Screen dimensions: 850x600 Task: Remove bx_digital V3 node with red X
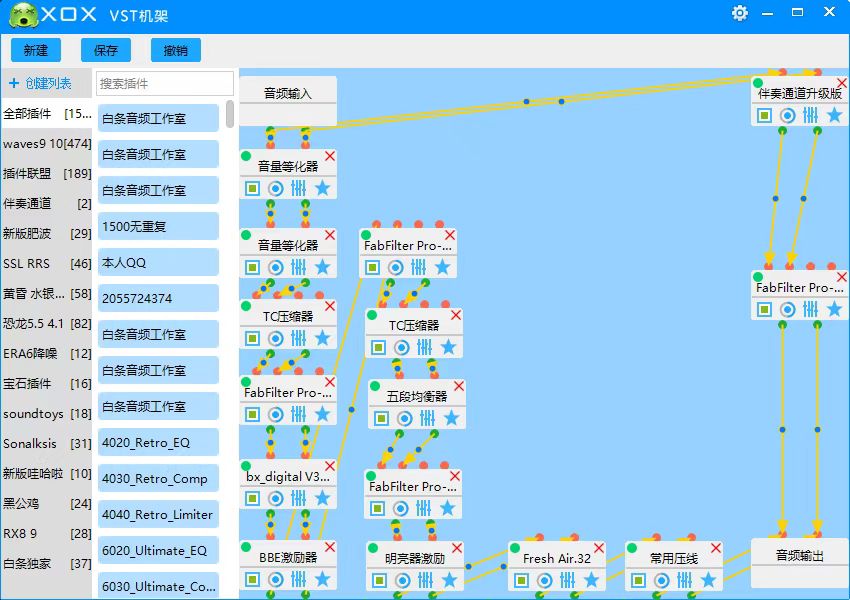click(x=330, y=466)
